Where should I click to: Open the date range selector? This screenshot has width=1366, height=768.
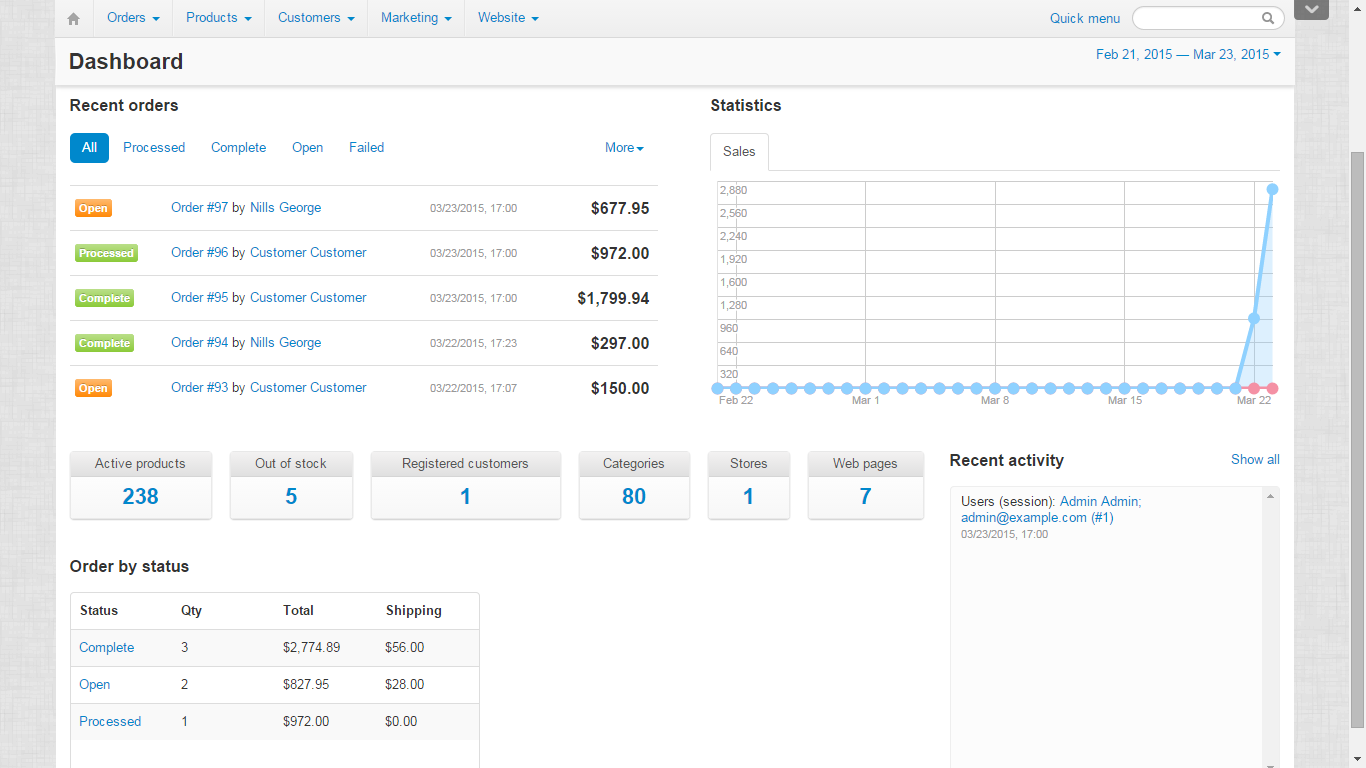pos(1188,55)
